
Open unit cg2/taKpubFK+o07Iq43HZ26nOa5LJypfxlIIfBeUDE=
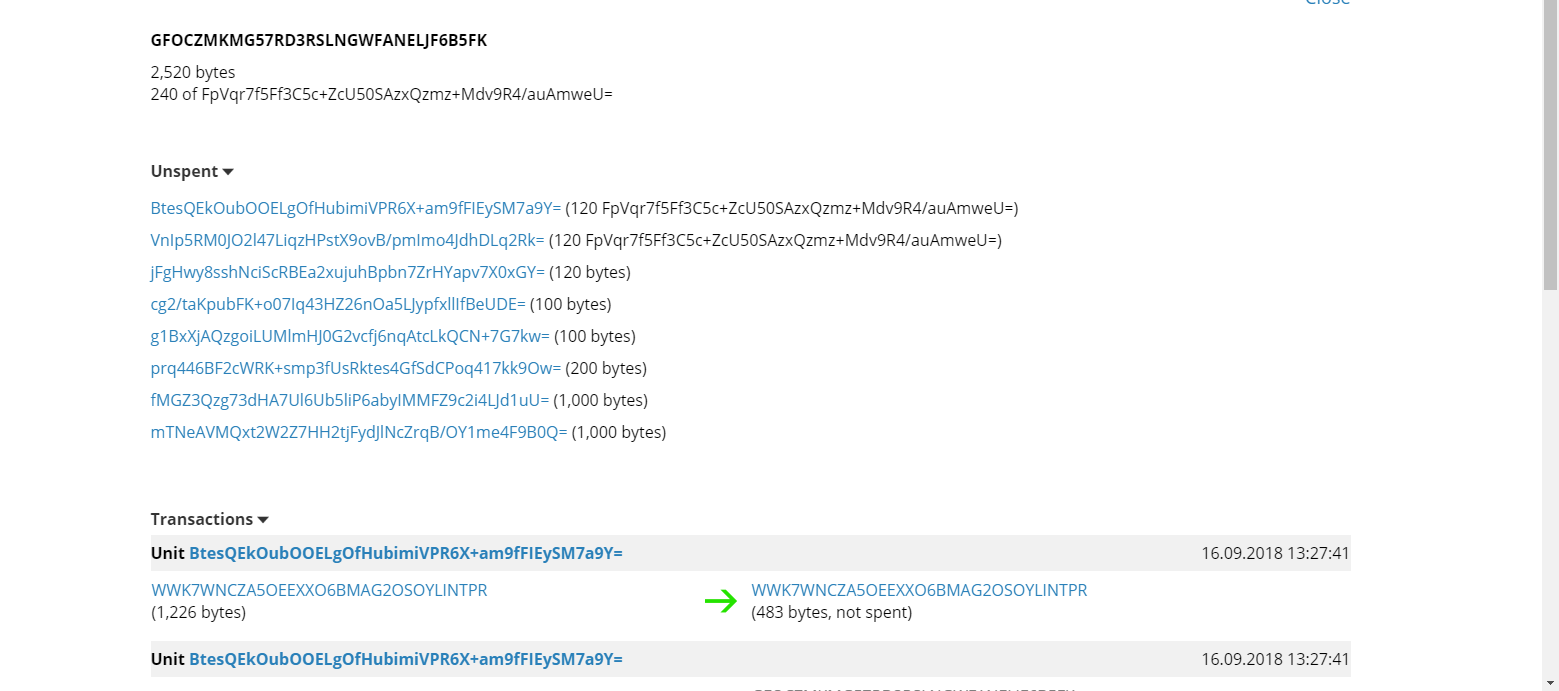[338, 304]
